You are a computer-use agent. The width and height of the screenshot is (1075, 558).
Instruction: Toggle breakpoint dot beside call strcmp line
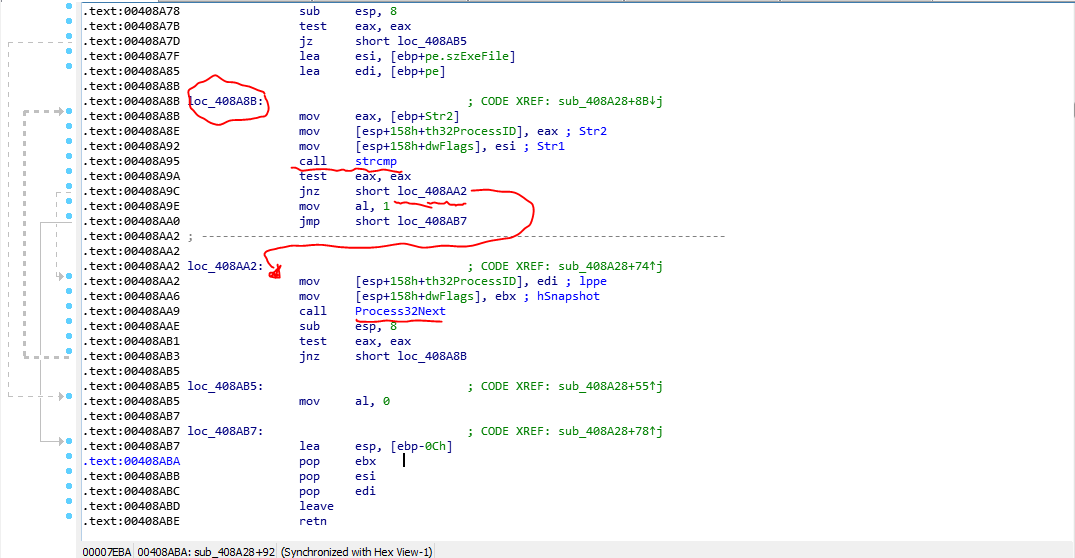point(69,156)
